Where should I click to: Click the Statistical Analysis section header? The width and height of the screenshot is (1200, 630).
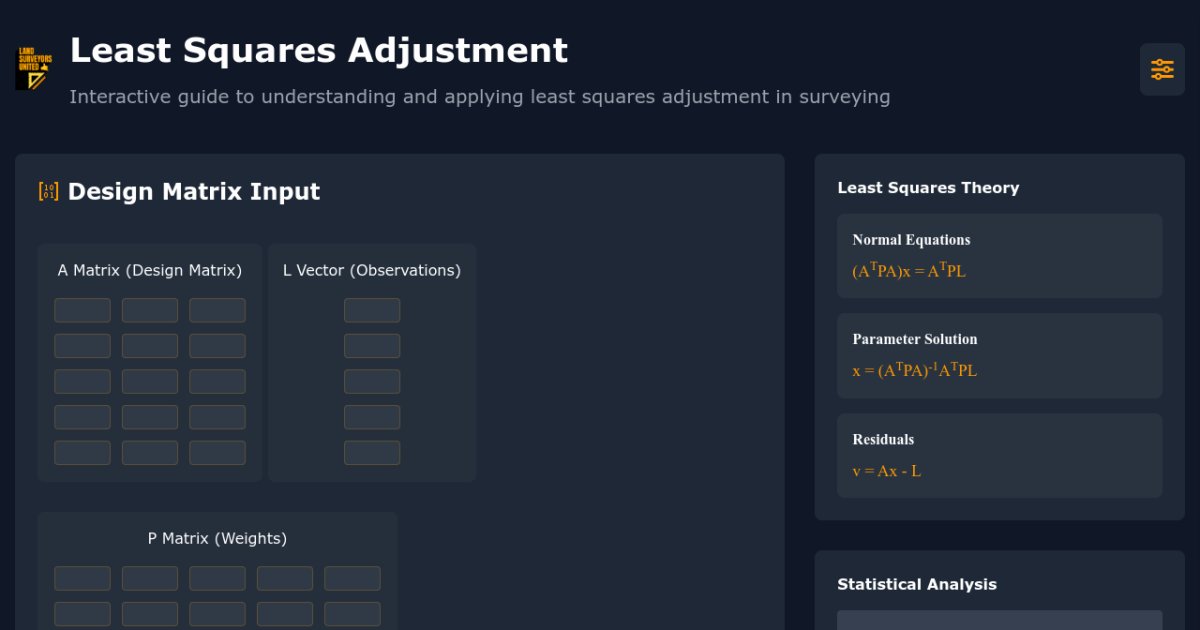(917, 585)
